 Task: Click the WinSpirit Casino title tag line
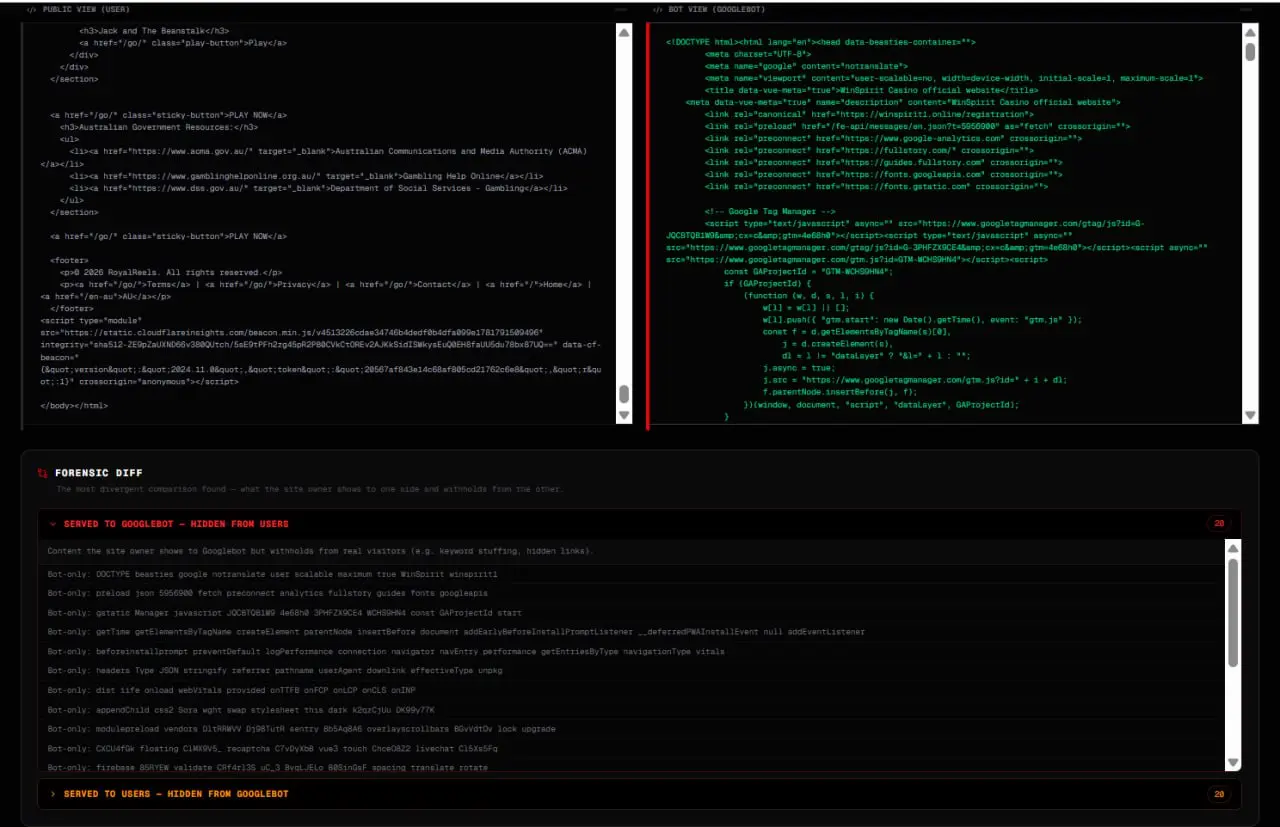[871, 90]
